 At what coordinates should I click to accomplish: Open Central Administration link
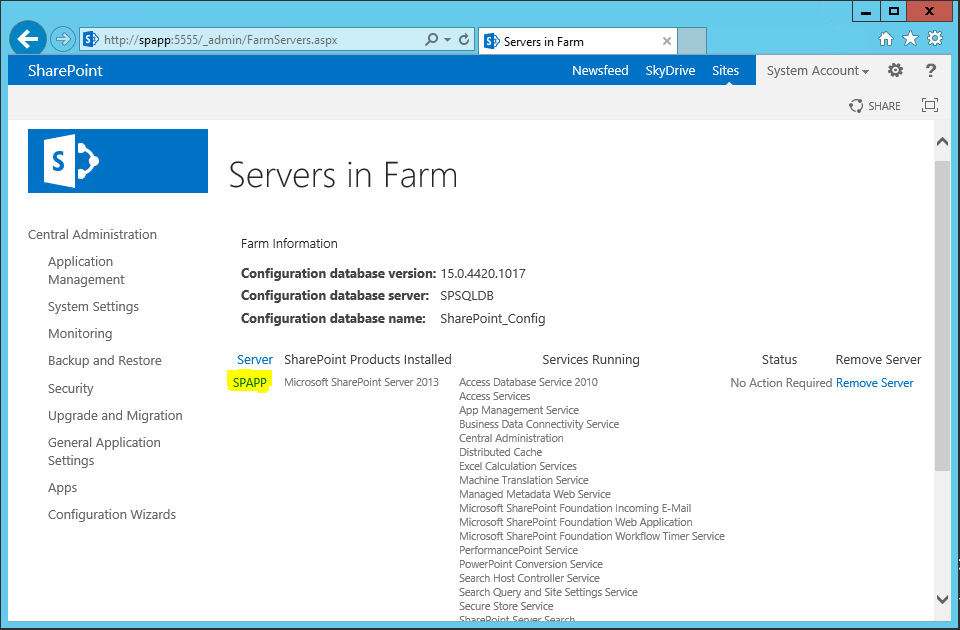pyautogui.click(x=92, y=234)
